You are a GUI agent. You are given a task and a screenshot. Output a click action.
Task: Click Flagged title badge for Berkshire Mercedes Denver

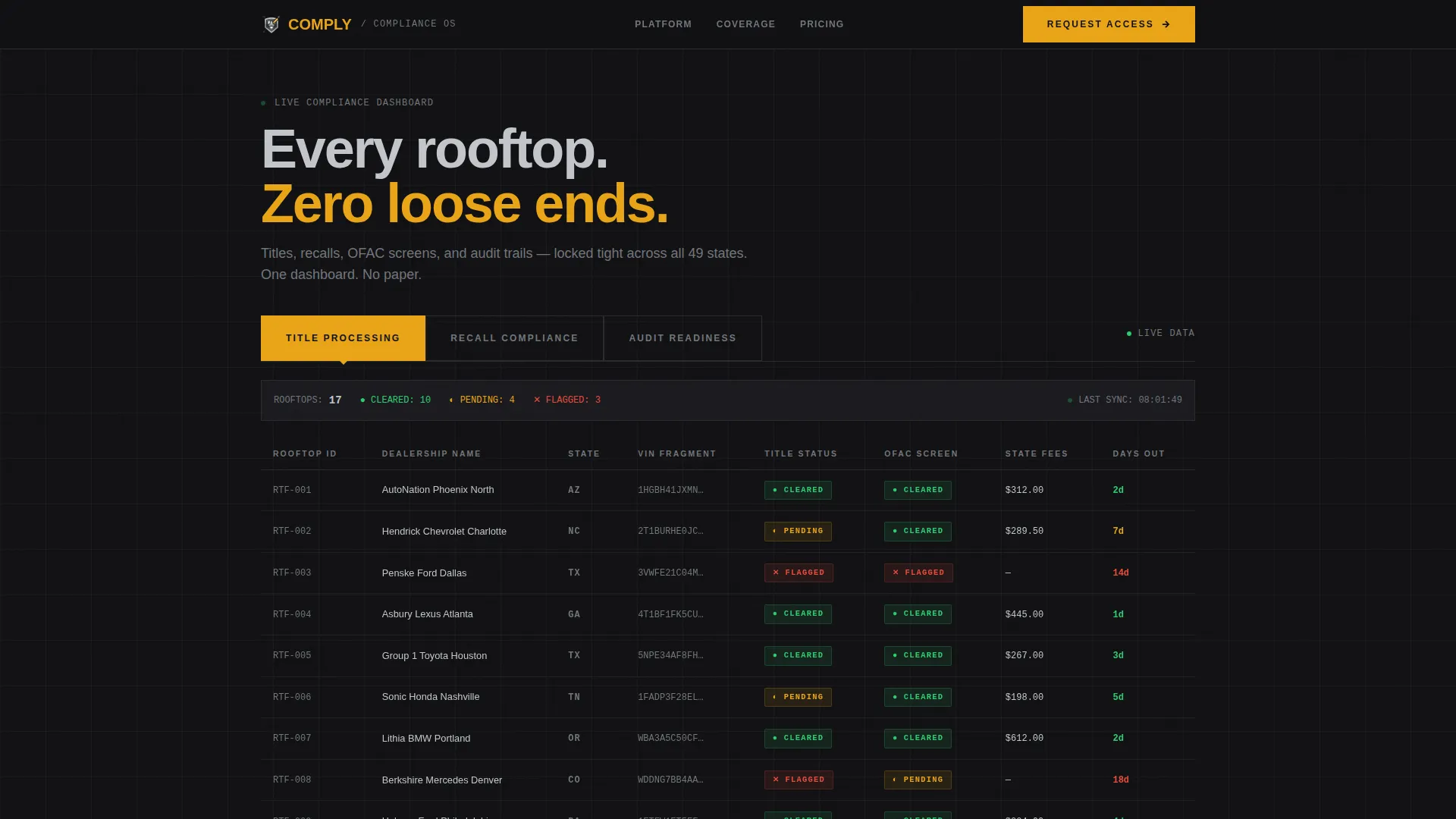799,780
